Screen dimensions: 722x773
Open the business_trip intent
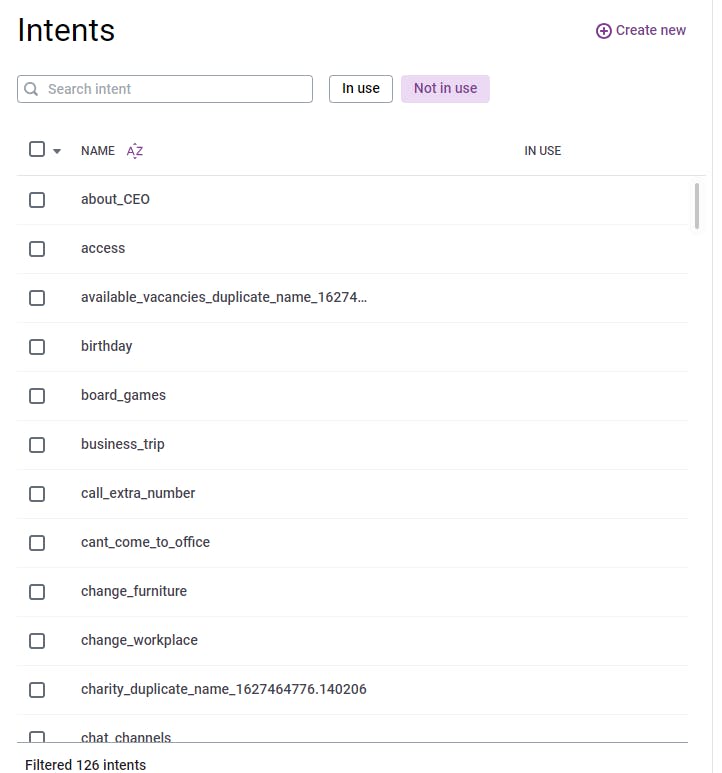123,444
